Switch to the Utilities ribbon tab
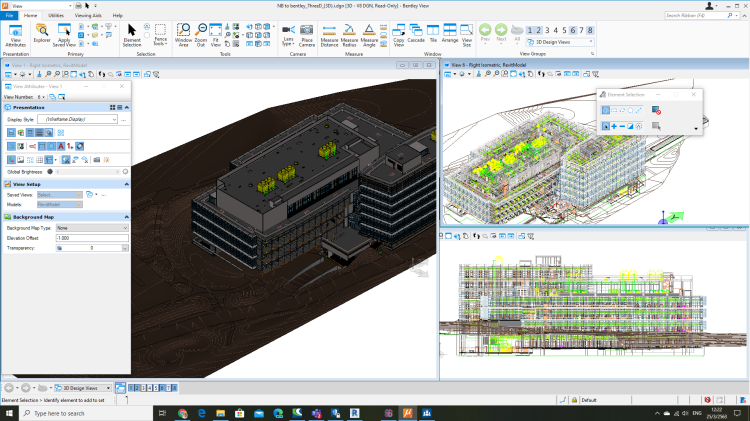 point(55,16)
